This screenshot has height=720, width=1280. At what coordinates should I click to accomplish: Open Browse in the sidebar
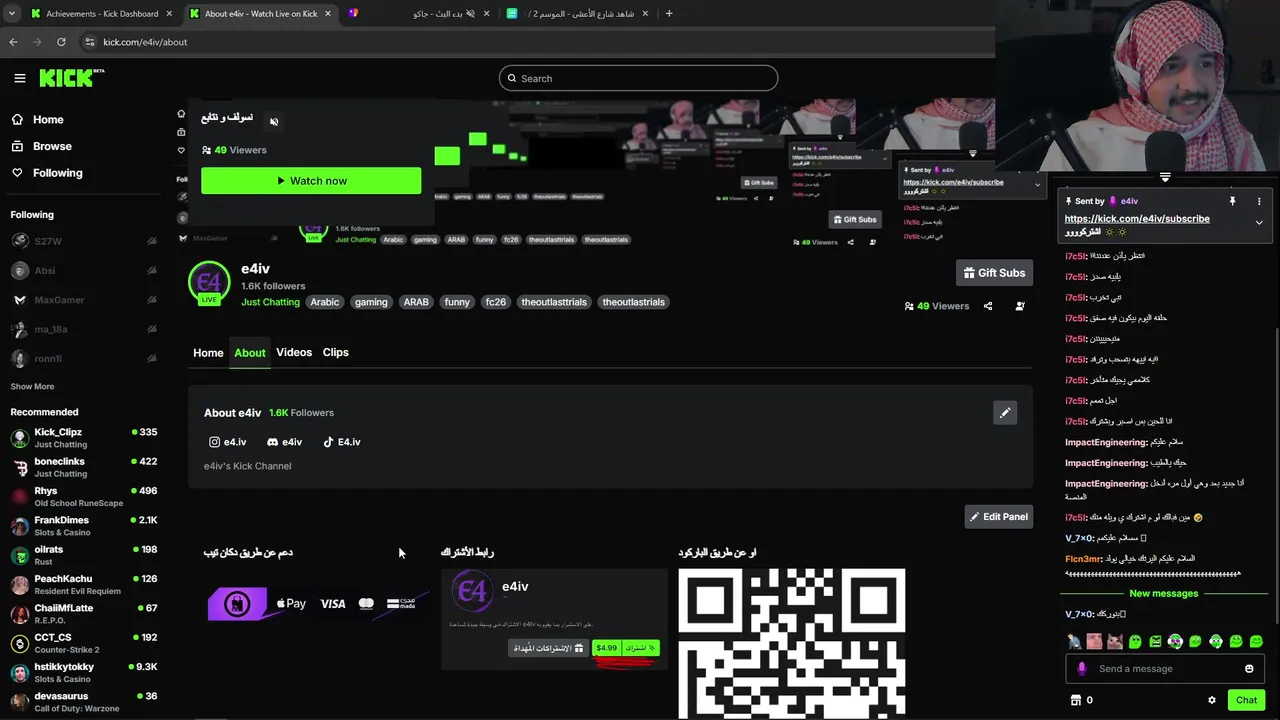coord(41,146)
